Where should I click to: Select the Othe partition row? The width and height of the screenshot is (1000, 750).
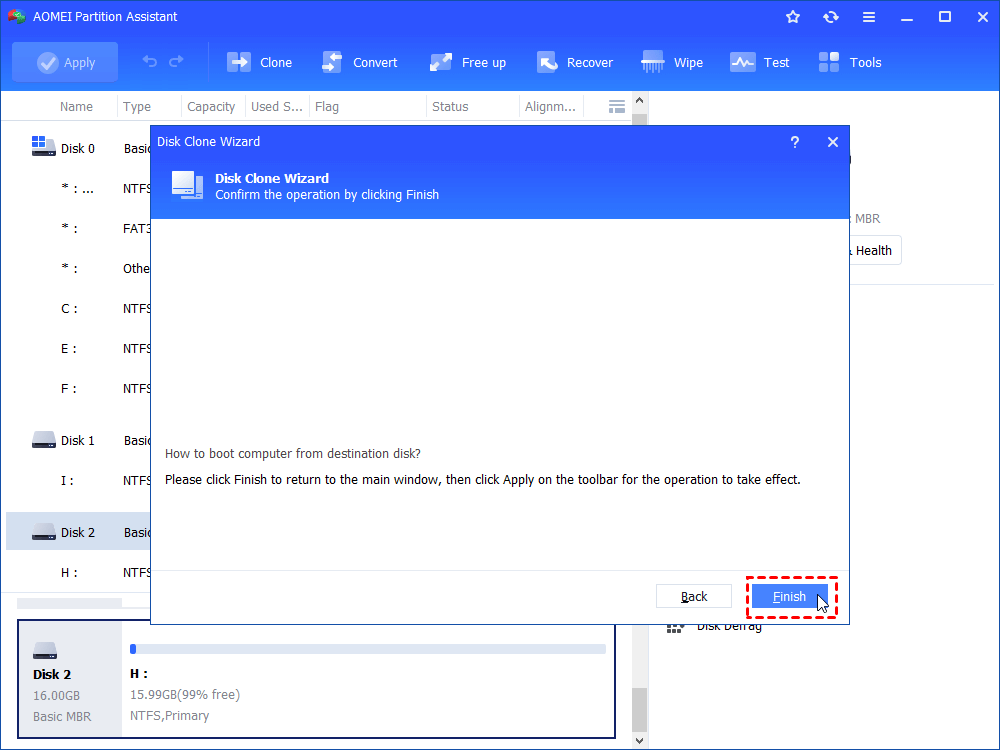tap(78, 268)
